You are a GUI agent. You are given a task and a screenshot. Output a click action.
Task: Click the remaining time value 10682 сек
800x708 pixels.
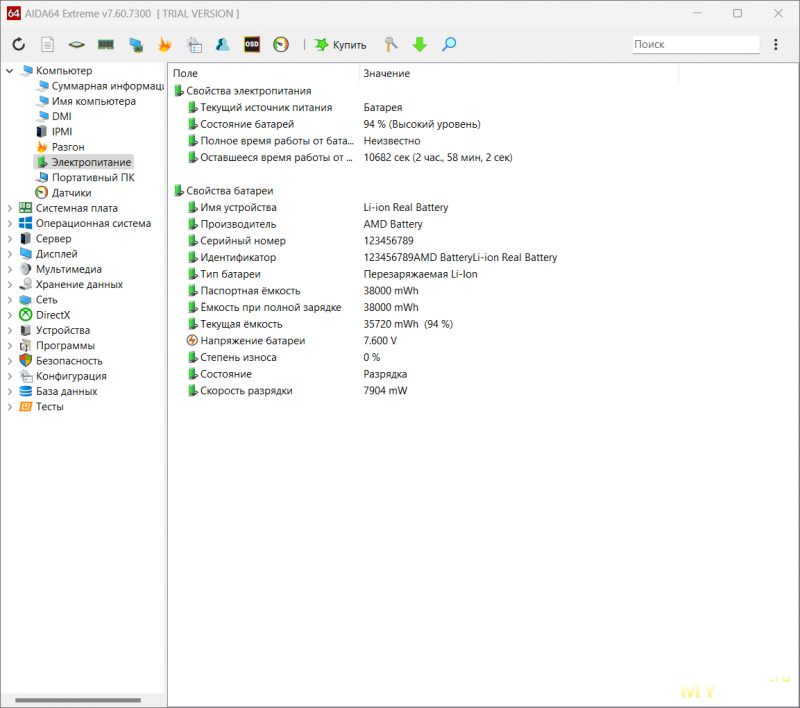click(438, 158)
